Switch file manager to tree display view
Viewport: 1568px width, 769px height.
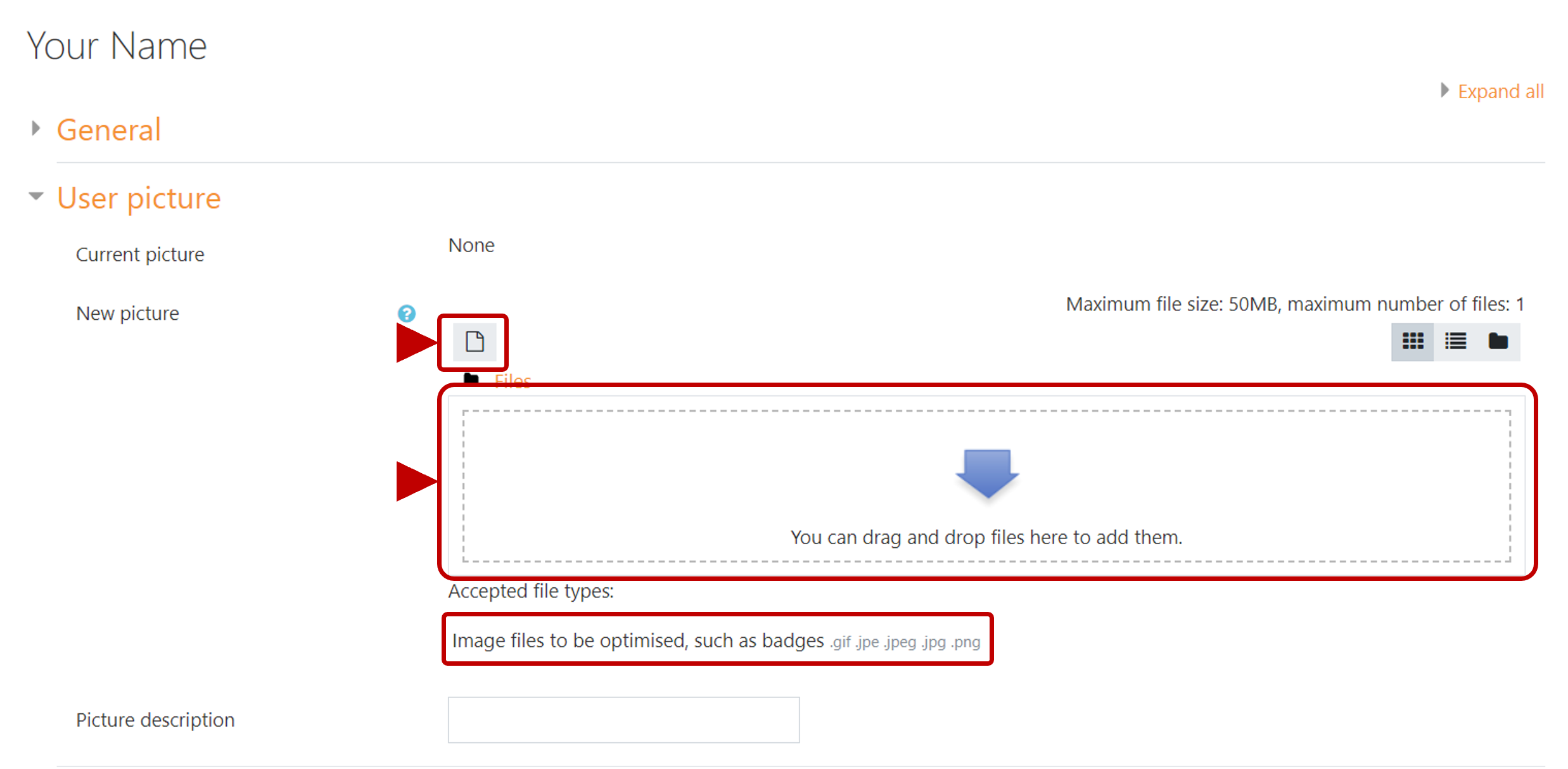[1499, 341]
